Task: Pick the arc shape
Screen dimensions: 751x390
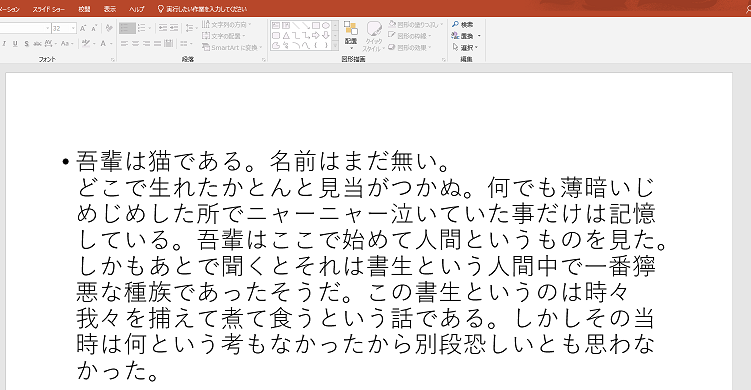Action: pos(296,46)
